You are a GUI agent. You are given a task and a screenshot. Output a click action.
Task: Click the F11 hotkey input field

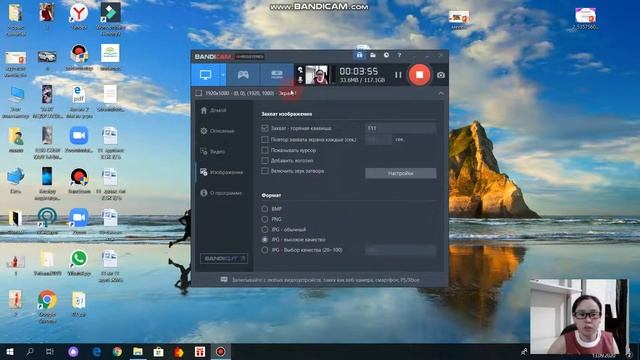[400, 128]
